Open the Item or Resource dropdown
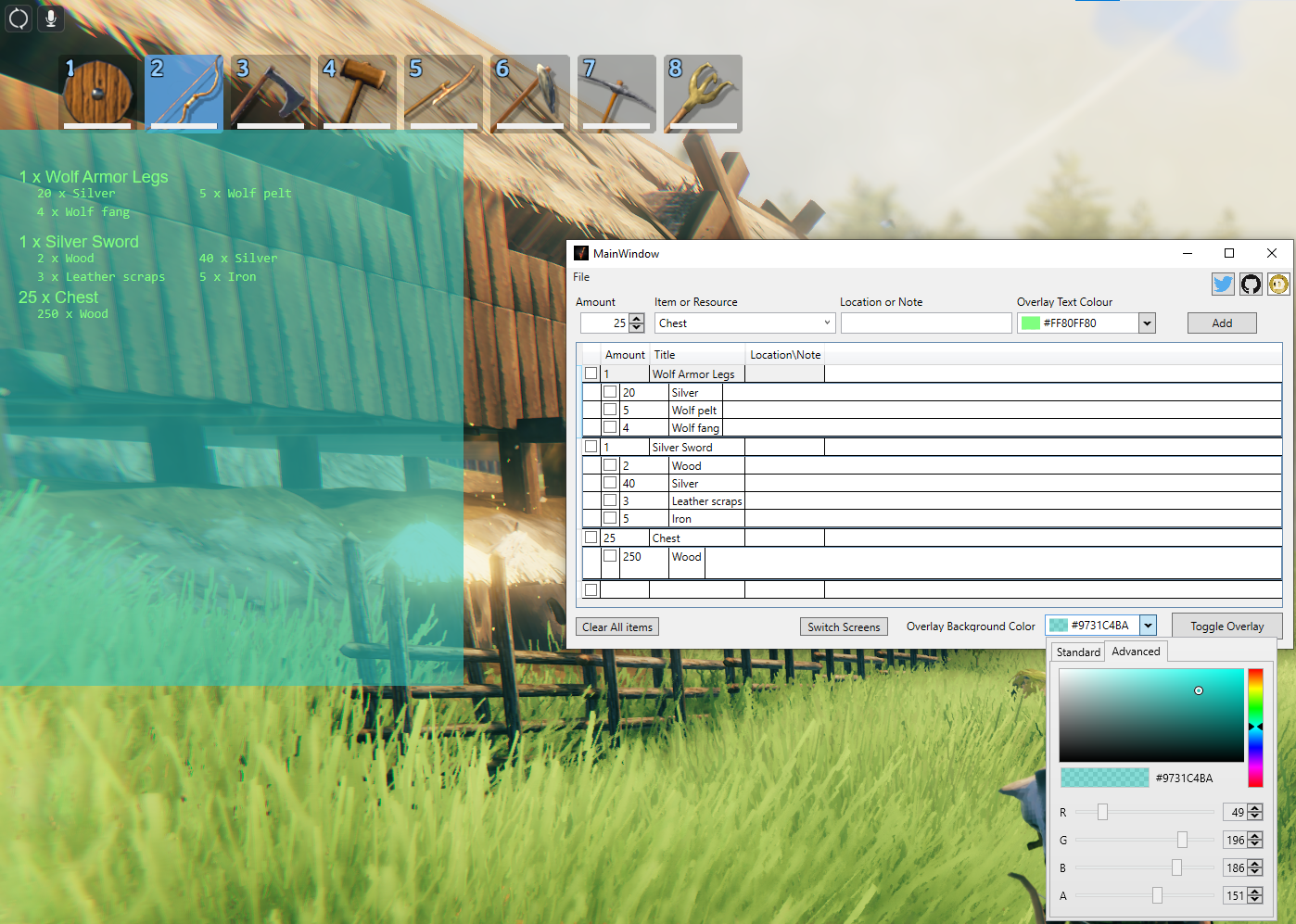1296x924 pixels. 745,323
